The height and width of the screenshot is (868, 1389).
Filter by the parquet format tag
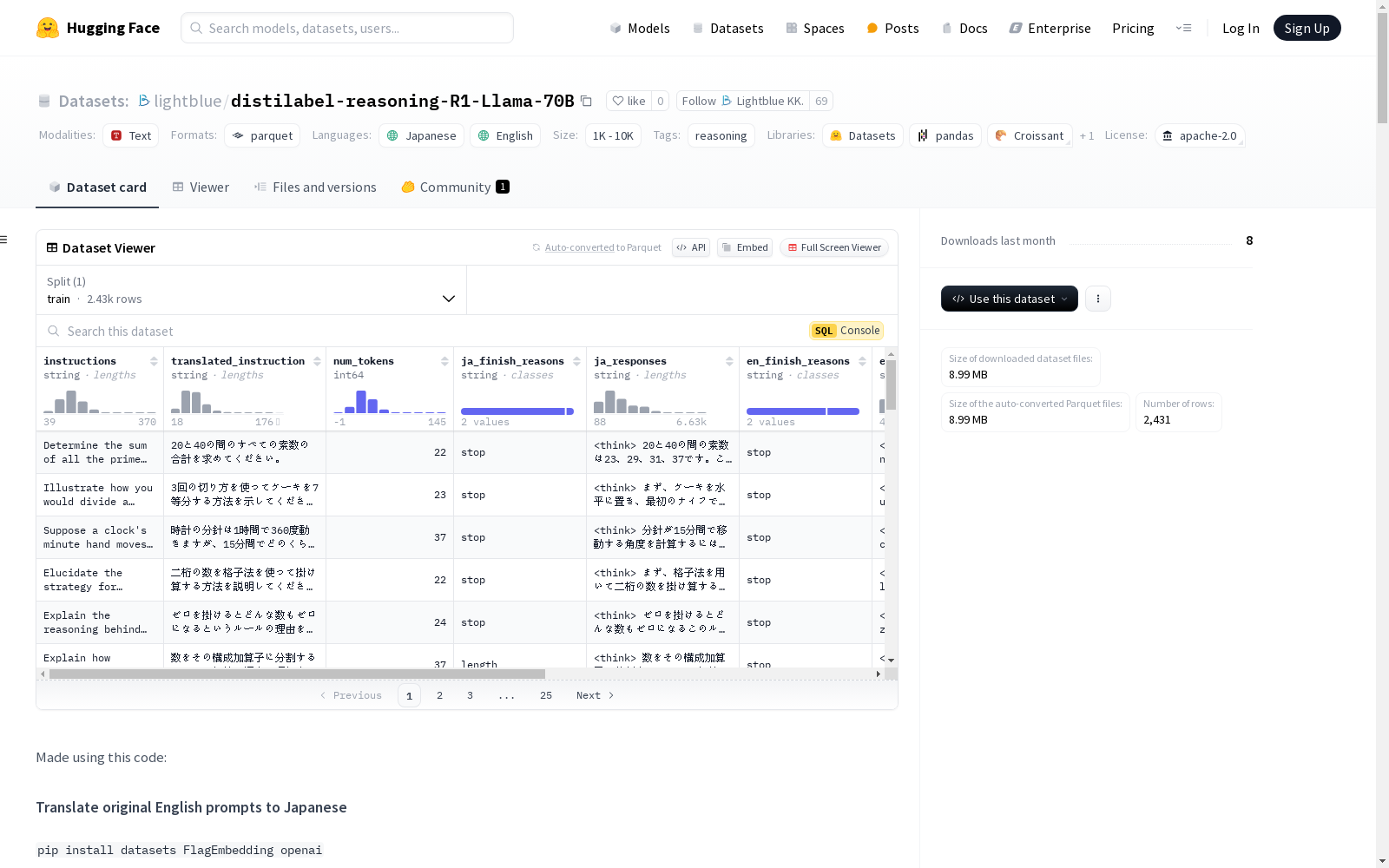[x=262, y=135]
